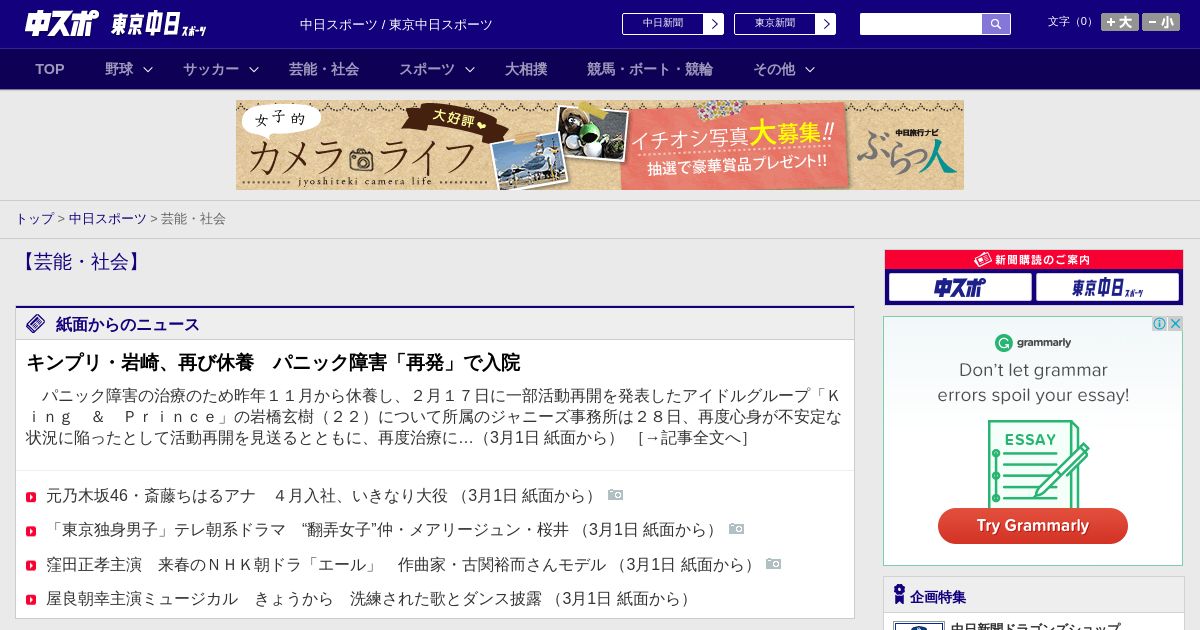The width and height of the screenshot is (1200, 630).
Task: Click 東京中日スポーツ subscription button in sidebar
Action: pos(1108,287)
